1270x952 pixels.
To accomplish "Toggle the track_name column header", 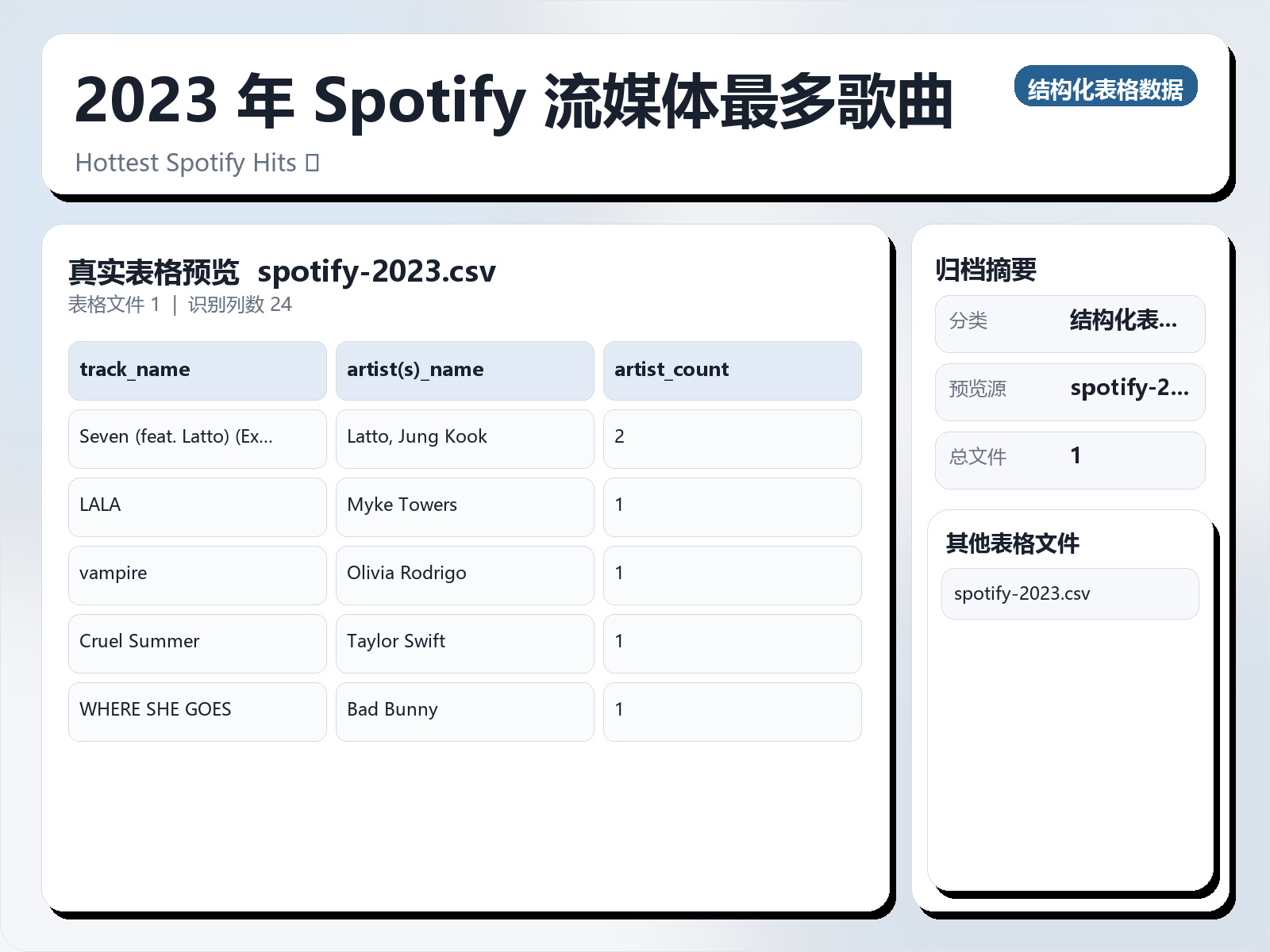I will point(197,370).
